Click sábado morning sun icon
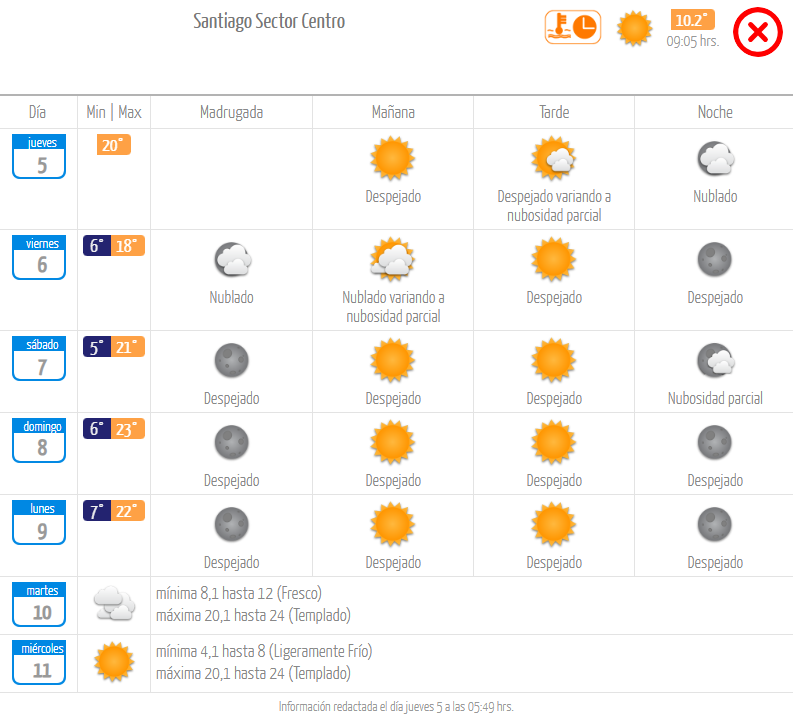 pyautogui.click(x=393, y=361)
